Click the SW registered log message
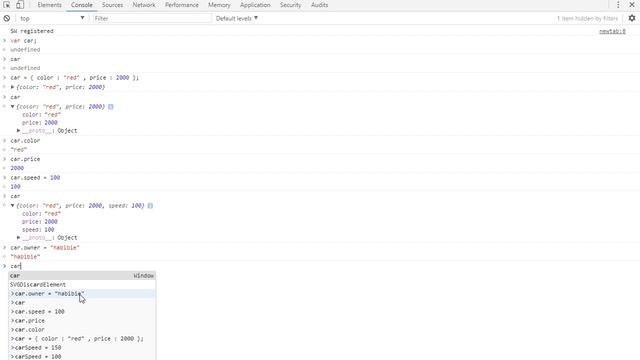Screen dimensions: 640x360 point(32,31)
